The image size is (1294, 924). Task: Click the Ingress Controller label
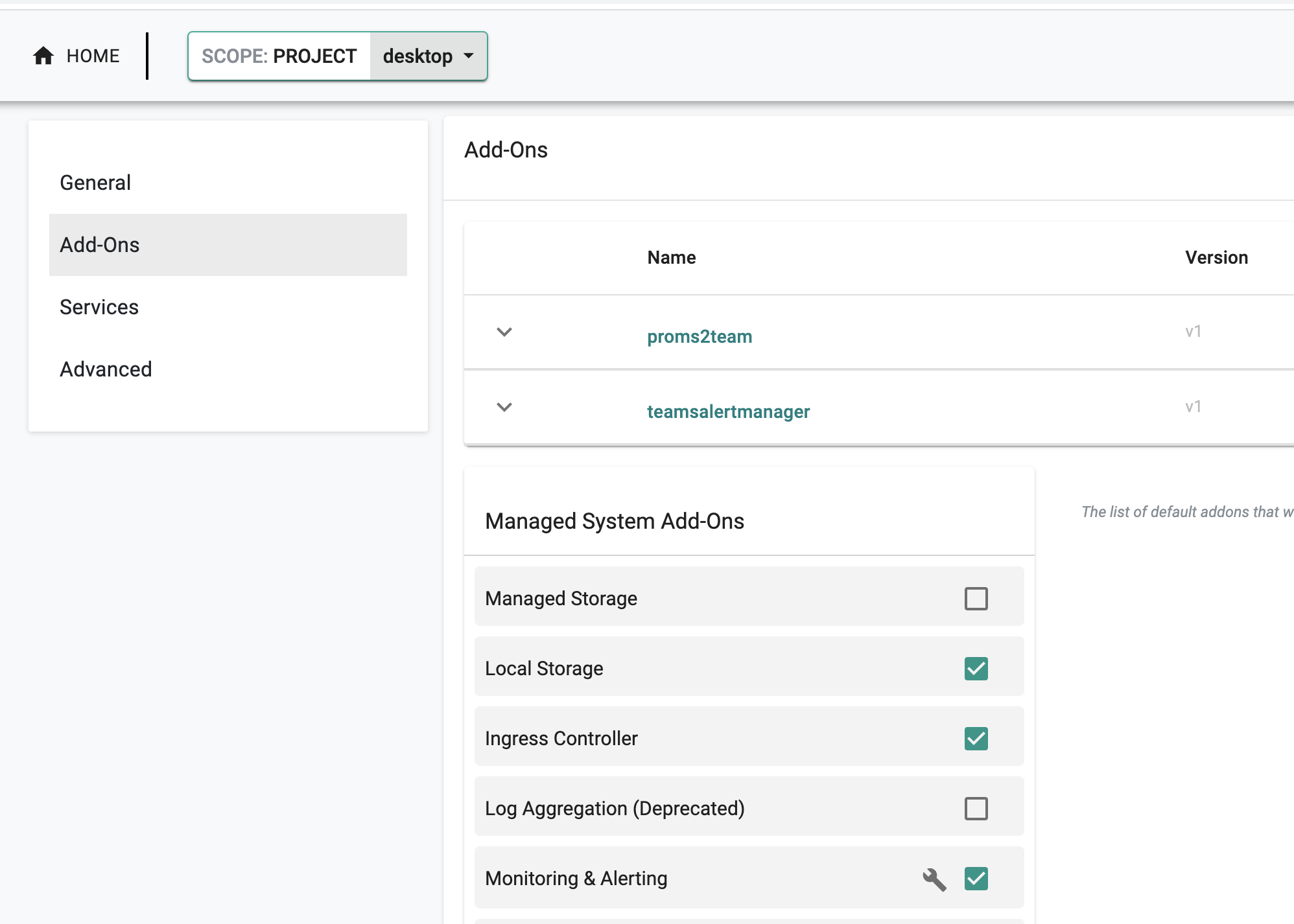click(x=561, y=739)
